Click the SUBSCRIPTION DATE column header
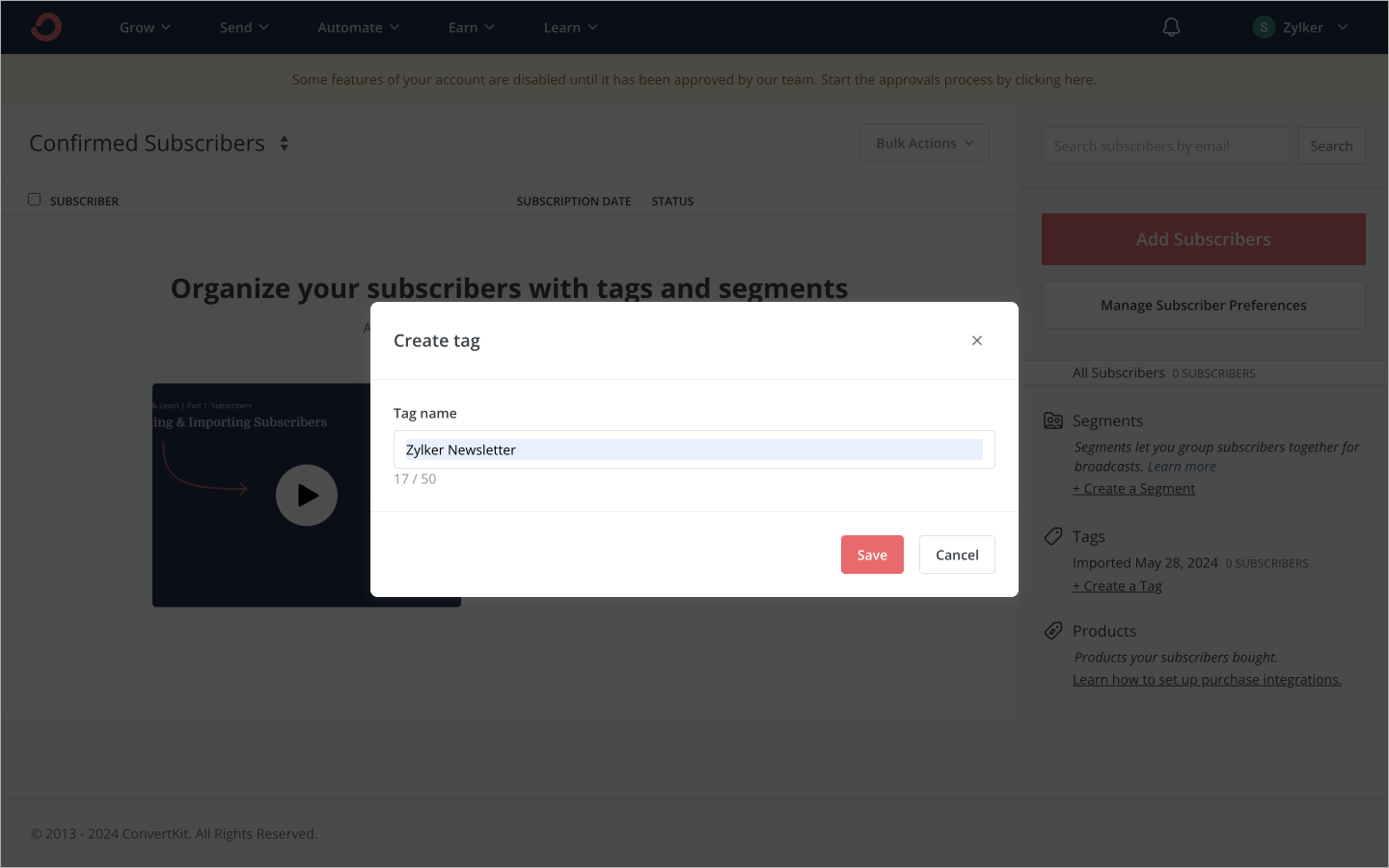Viewport: 1389px width, 868px height. [574, 202]
